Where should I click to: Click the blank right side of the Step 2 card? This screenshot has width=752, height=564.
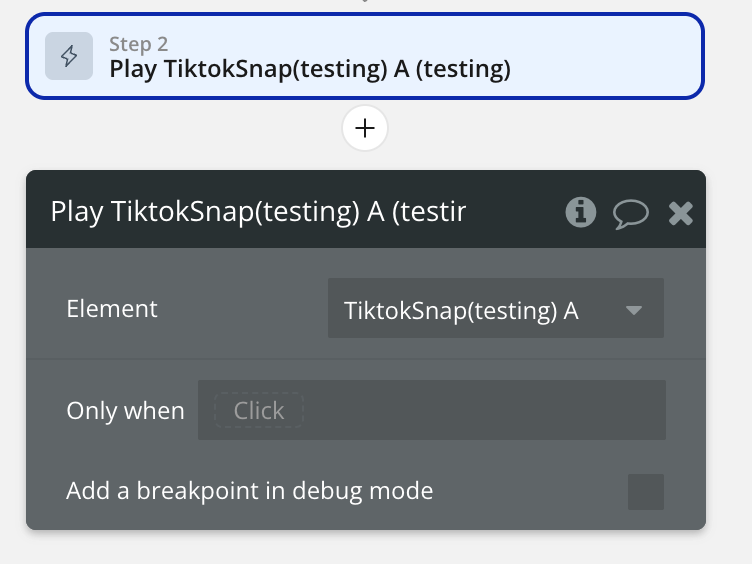[x=610, y=56]
